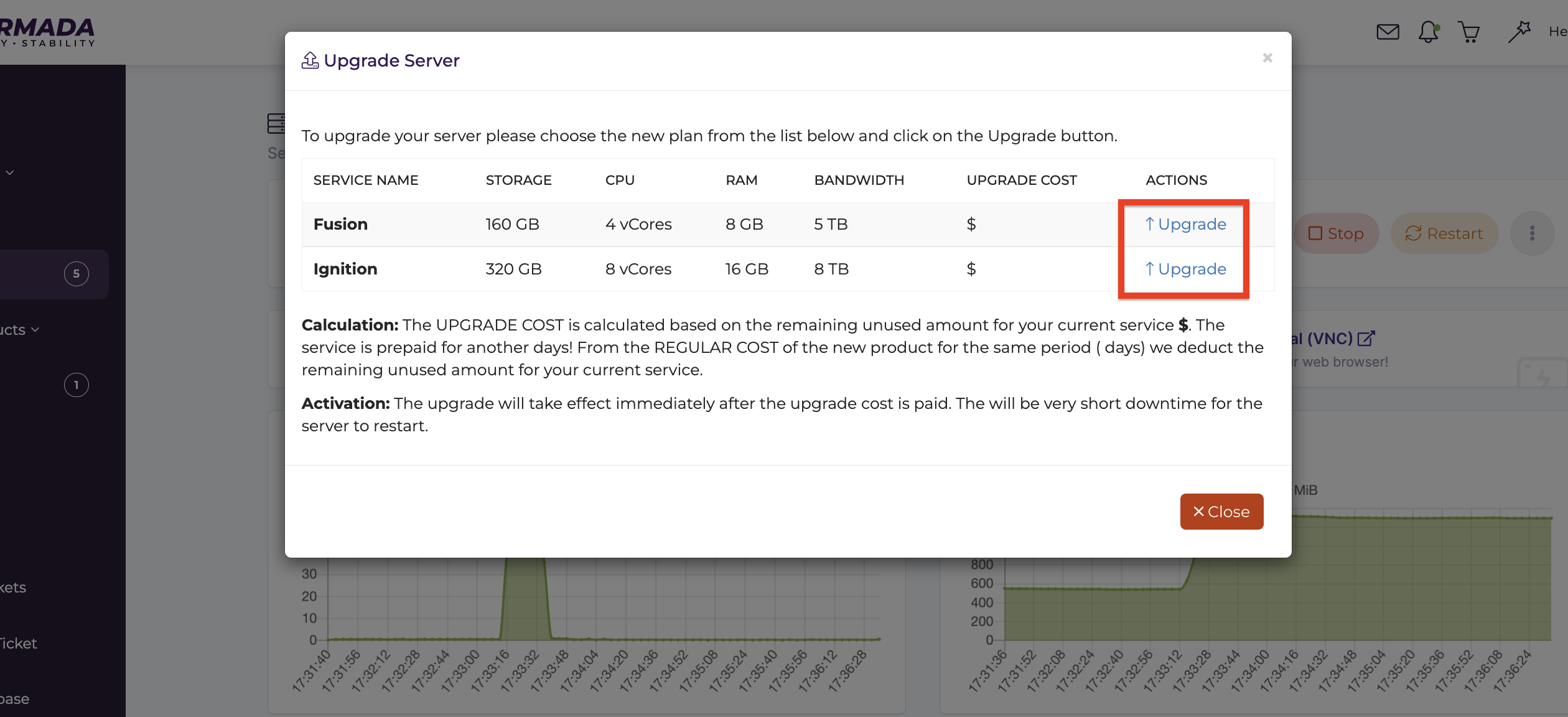Open the VNC external link icon

point(1366,339)
